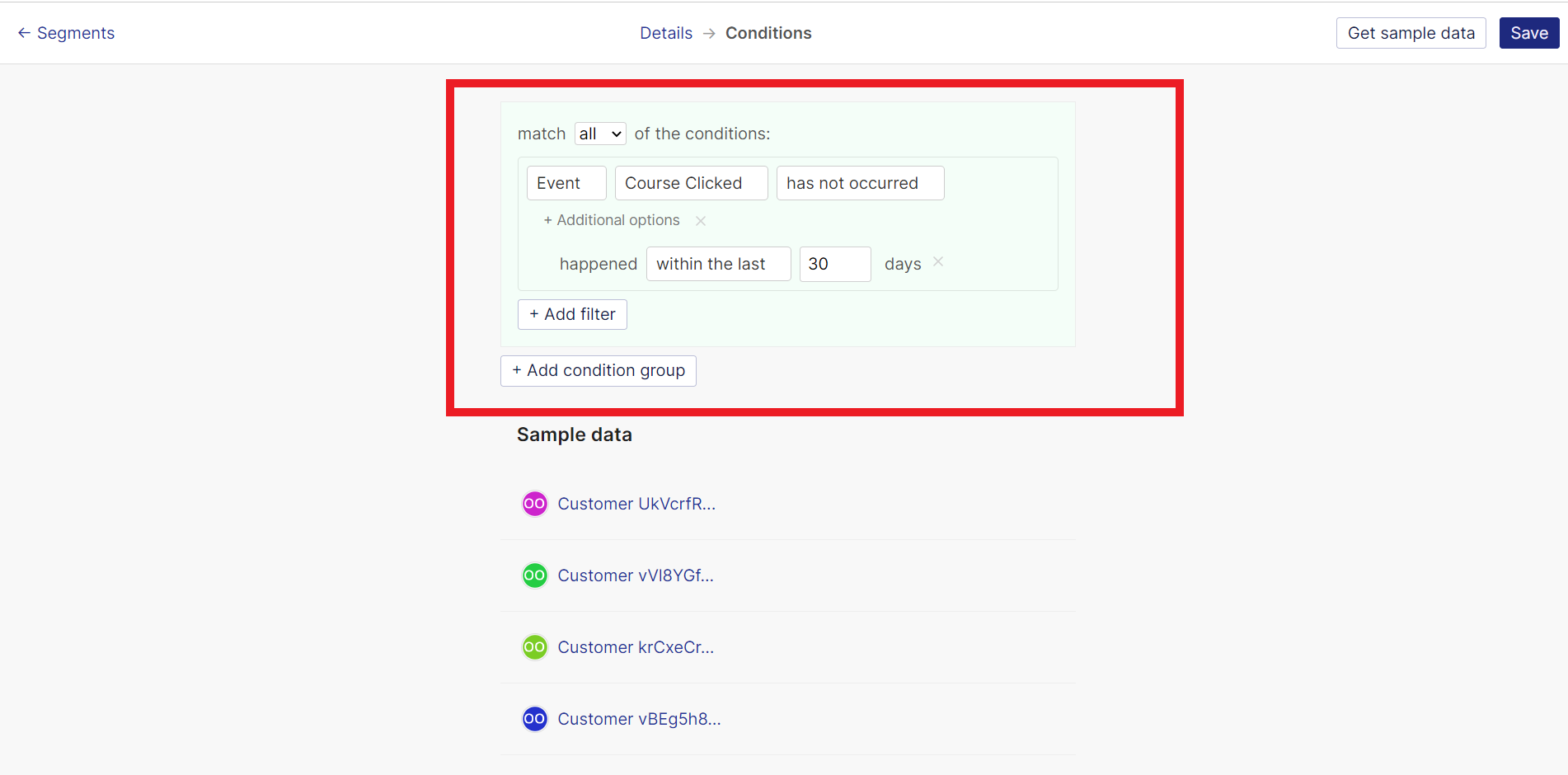Screen dimensions: 1568x775
Task: Open the has not occurred selector
Action: pos(860,183)
